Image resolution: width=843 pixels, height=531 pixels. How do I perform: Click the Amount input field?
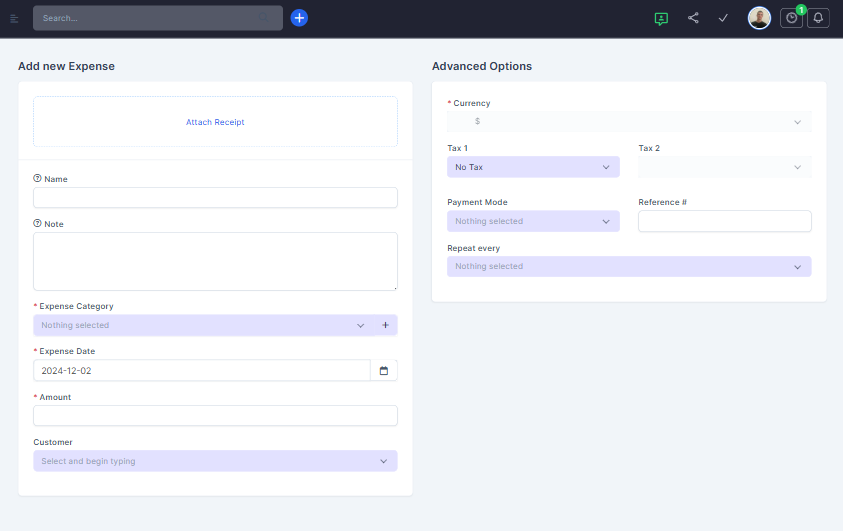click(215, 416)
